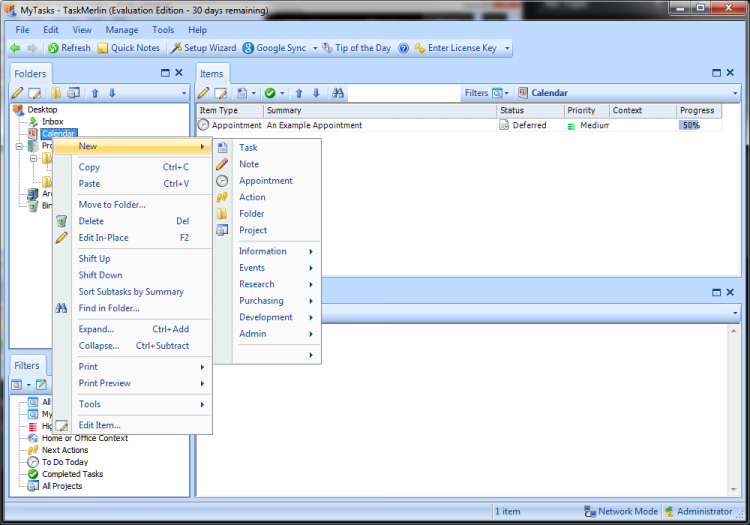This screenshot has width=750, height=525.
Task: Open the Folders toolbar overflow dropdown
Action: click(x=184, y=93)
